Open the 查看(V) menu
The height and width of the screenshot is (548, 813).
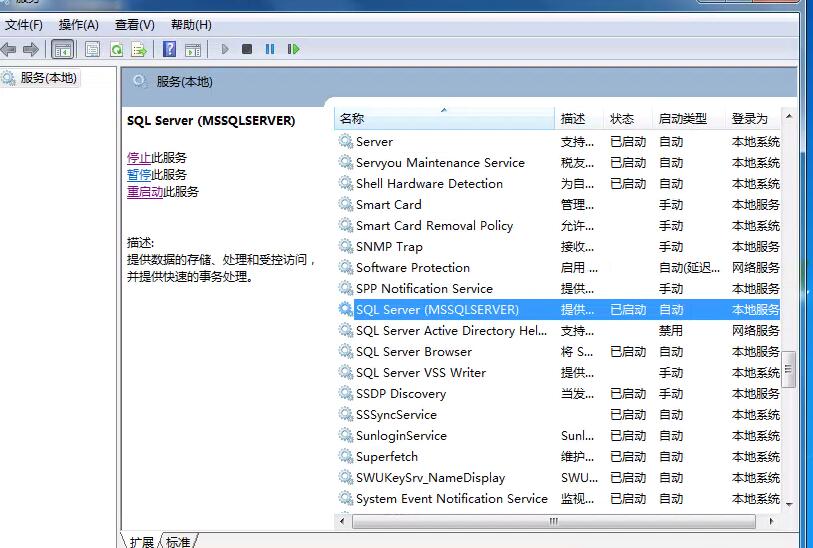click(x=134, y=25)
